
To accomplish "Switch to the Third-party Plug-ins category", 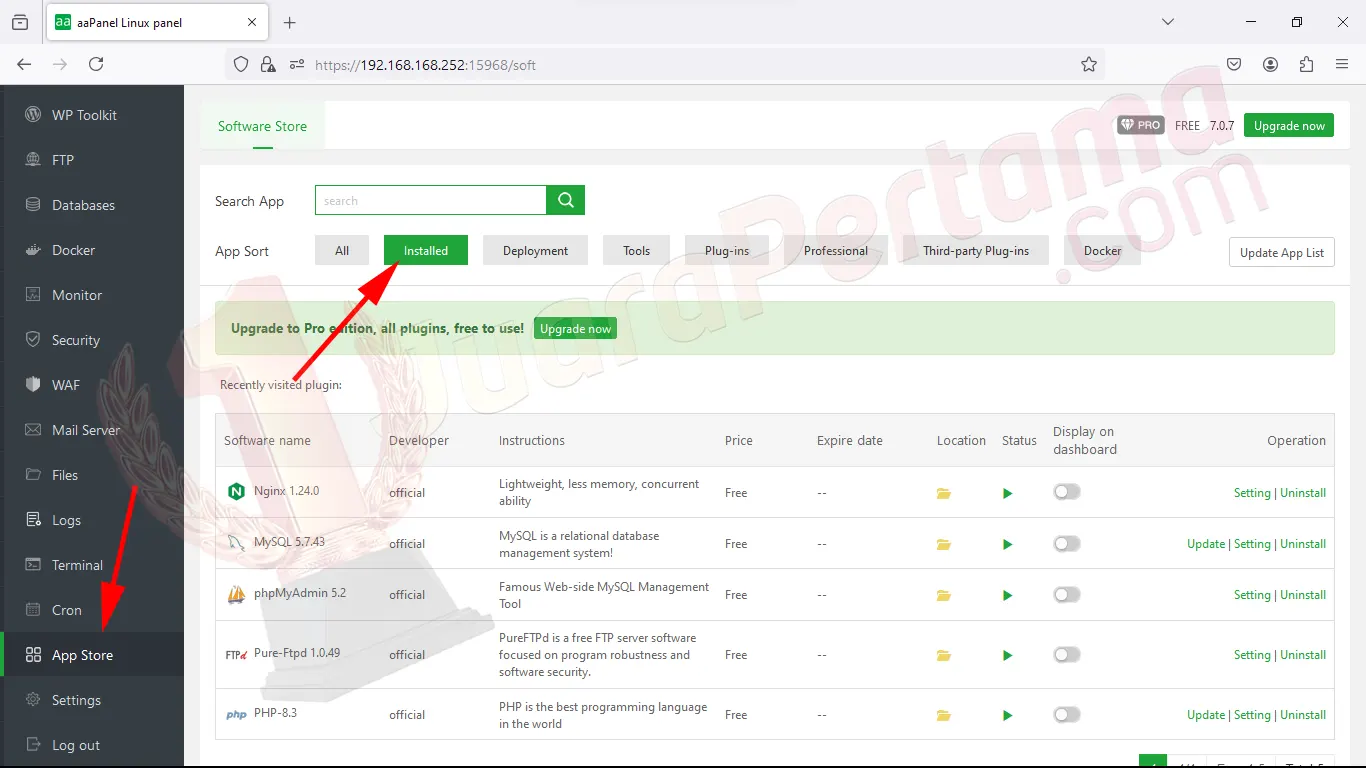I will [974, 250].
